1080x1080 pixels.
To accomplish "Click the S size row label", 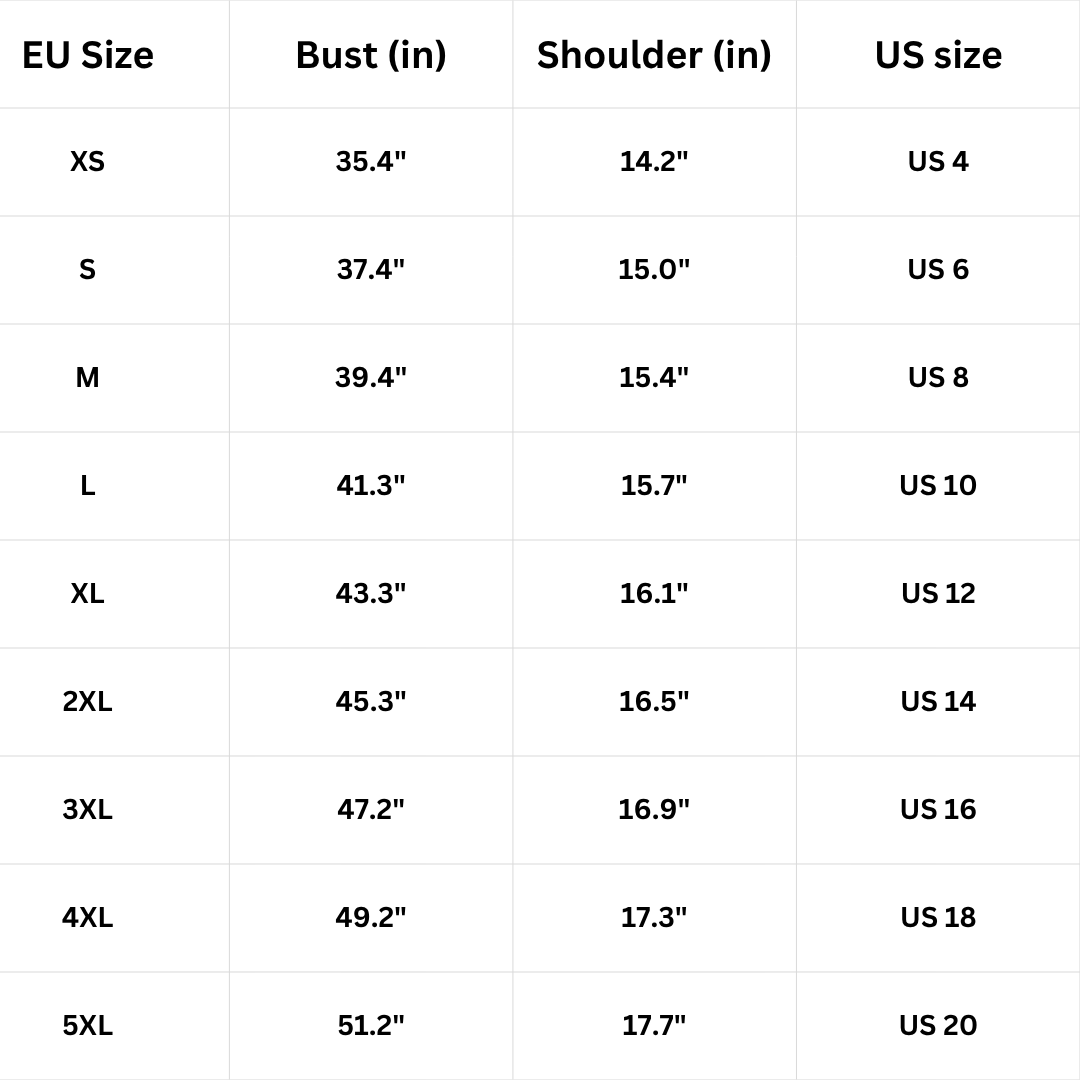I will 88,269.
